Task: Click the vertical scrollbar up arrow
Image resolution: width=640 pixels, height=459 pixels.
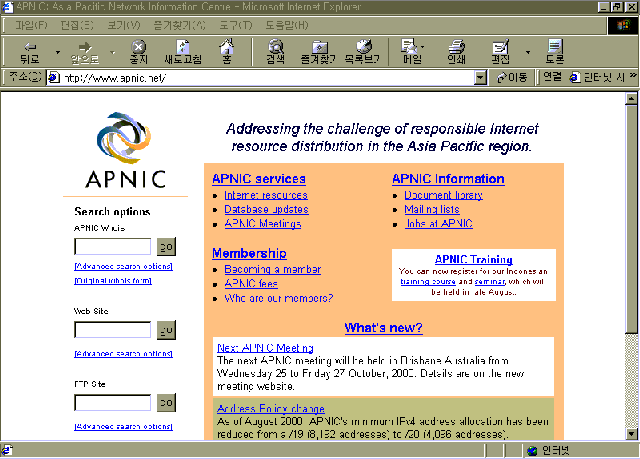Action: pos(631,99)
